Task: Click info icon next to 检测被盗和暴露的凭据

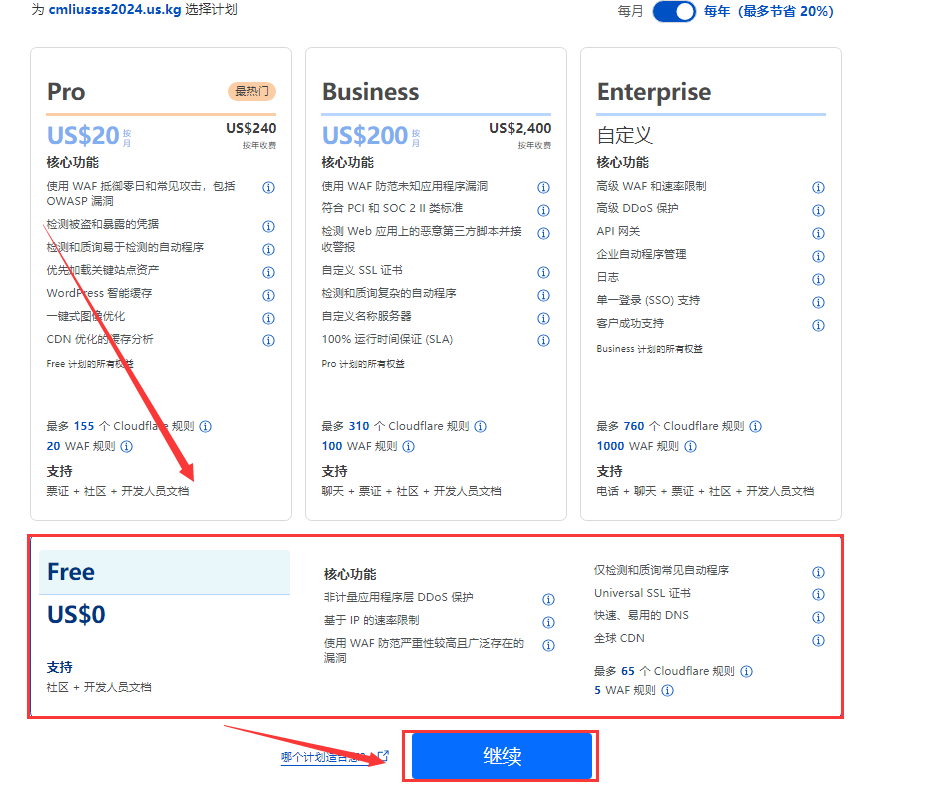Action: coord(268,227)
